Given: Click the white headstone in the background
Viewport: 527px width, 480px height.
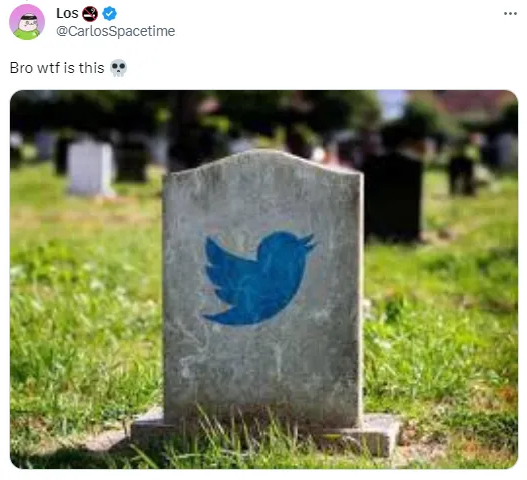Looking at the screenshot, I should (x=91, y=167).
